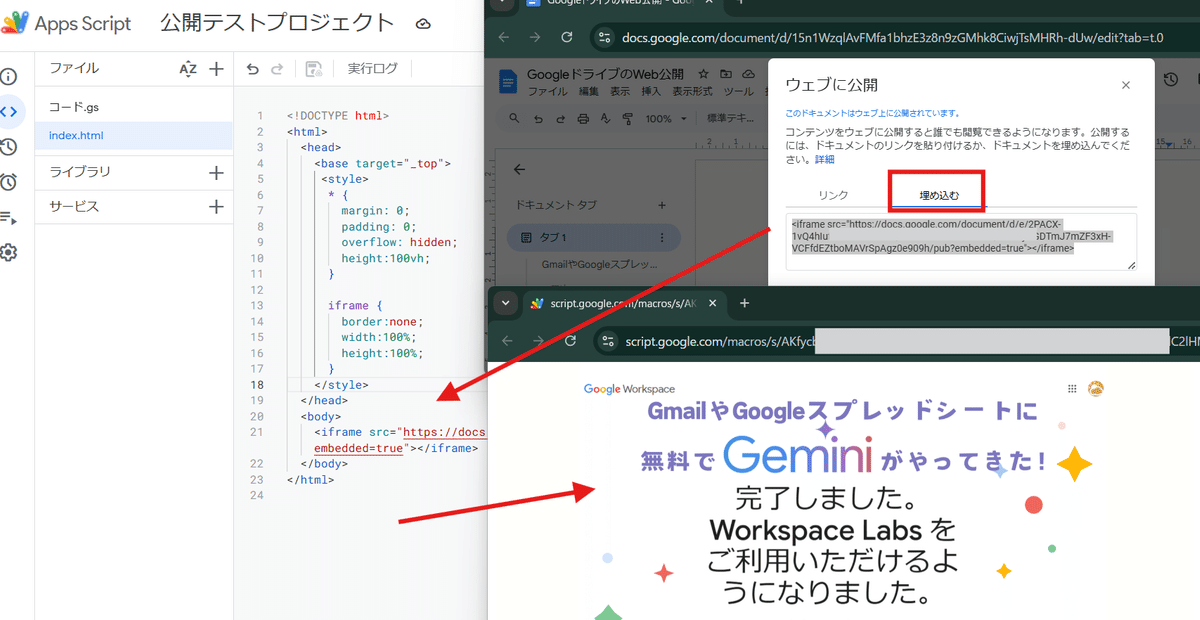Save the project with the disk icon
The height and width of the screenshot is (620, 1200).
coord(313,69)
